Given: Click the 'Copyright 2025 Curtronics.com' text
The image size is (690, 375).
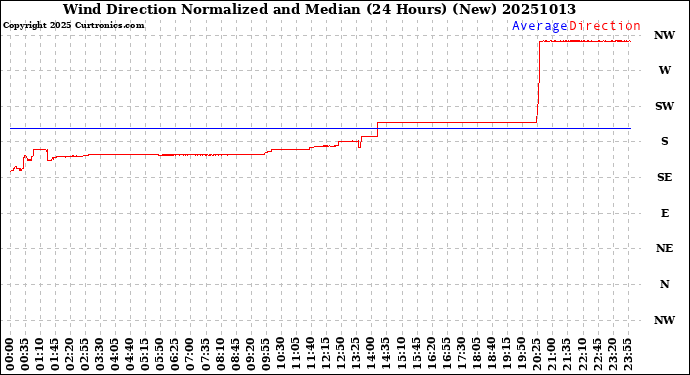Looking at the screenshot, I should click(x=73, y=26).
